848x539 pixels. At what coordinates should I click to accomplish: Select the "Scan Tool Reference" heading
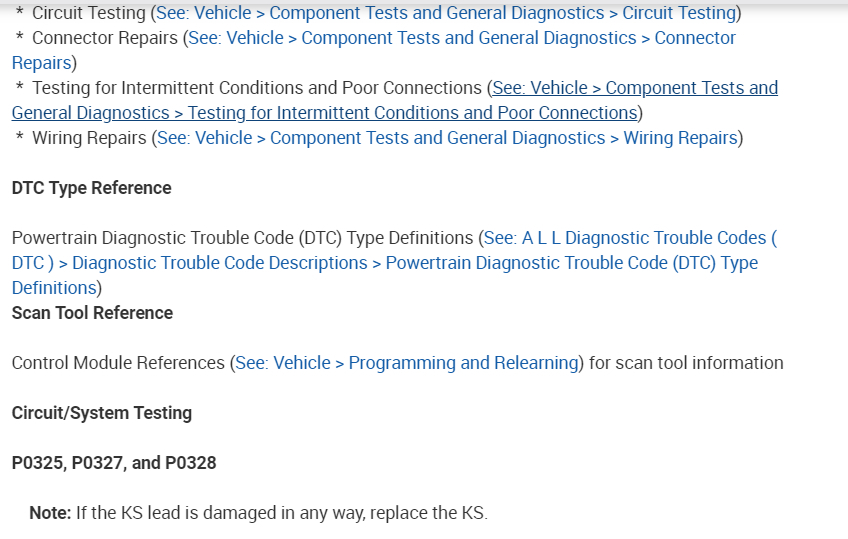click(x=92, y=313)
